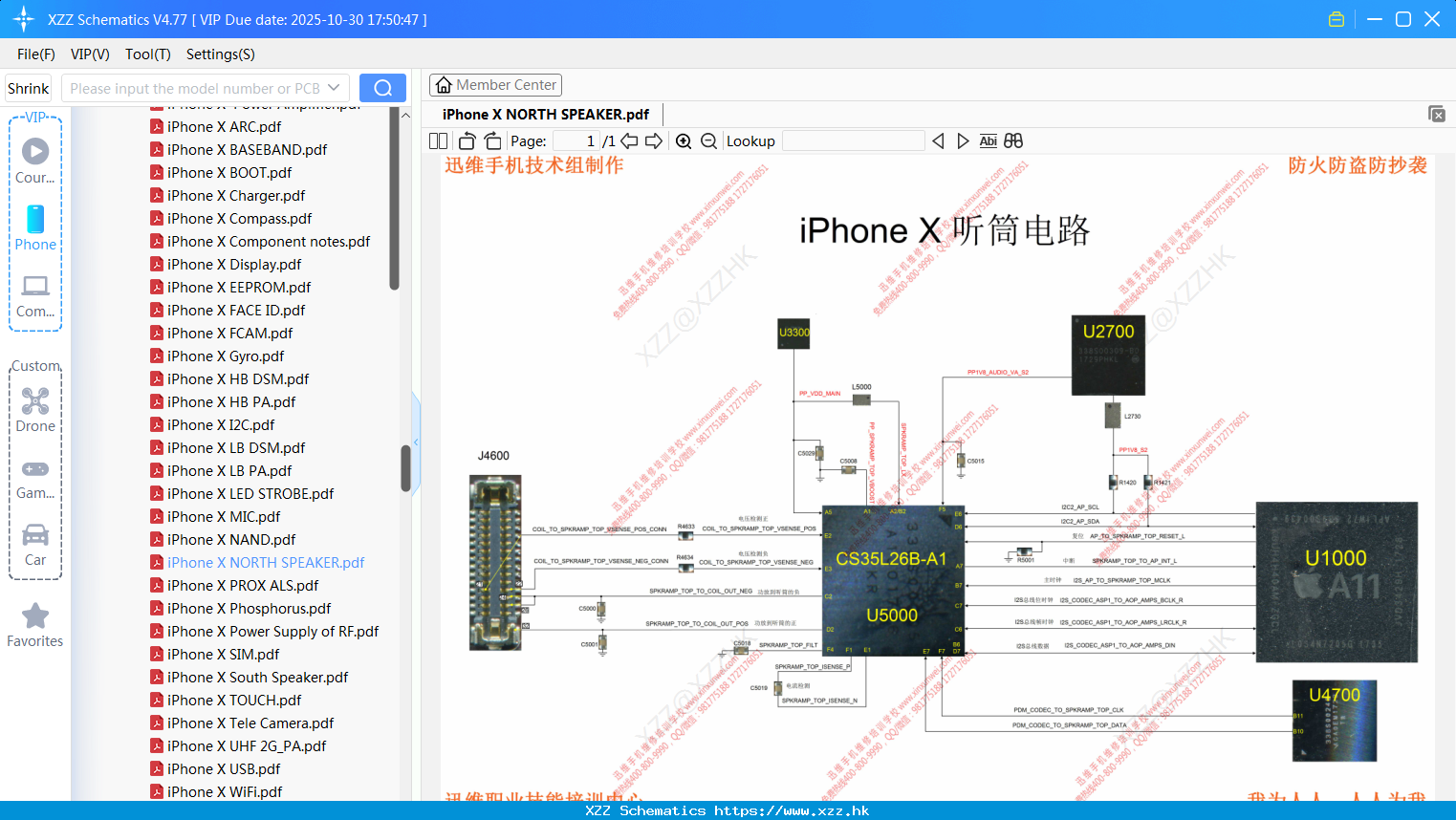Screen dimensions: 1456x820
Task: Click the Lookup text field
Action: 853,140
